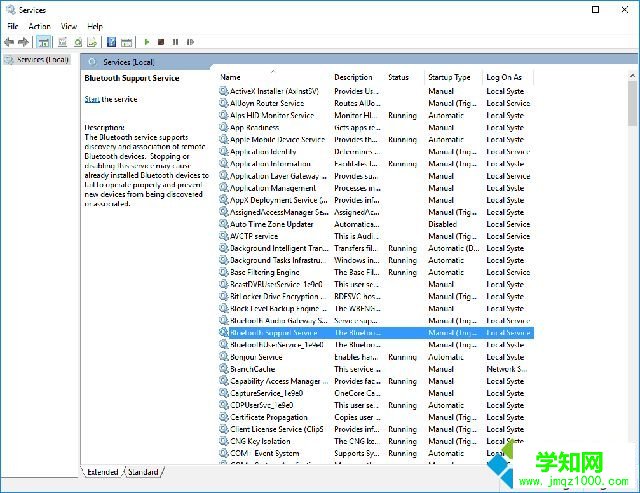Click the Forward arrow toolbar icon
The width and height of the screenshot is (640, 493).
(24, 42)
